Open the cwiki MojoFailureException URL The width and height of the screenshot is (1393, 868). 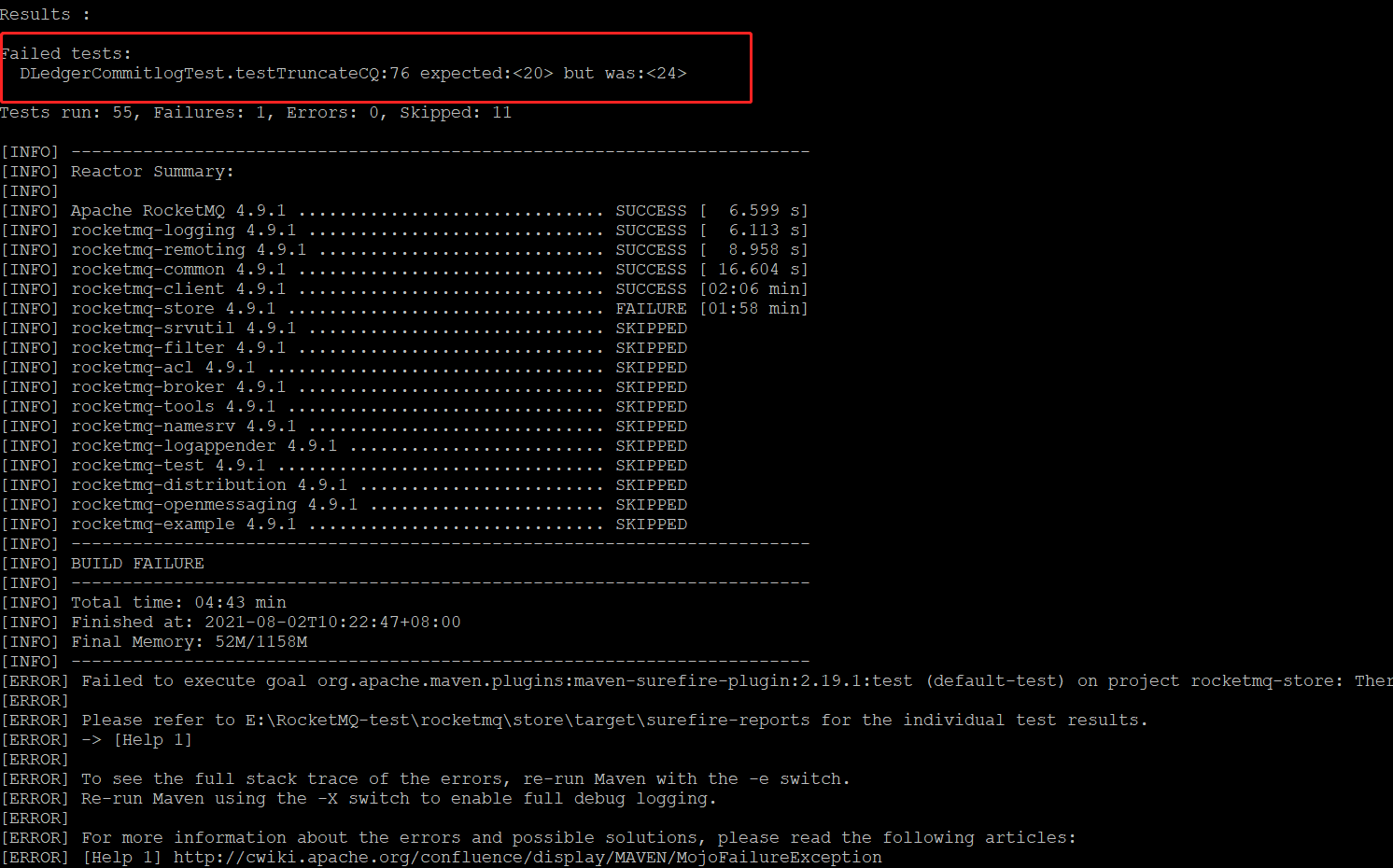coord(528,858)
